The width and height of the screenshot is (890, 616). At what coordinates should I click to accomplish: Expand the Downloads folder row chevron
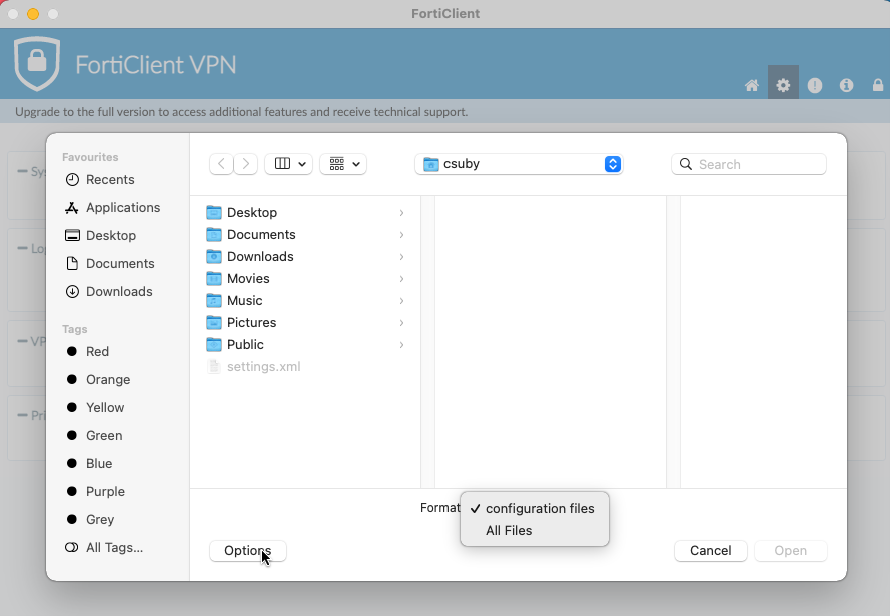pos(401,257)
